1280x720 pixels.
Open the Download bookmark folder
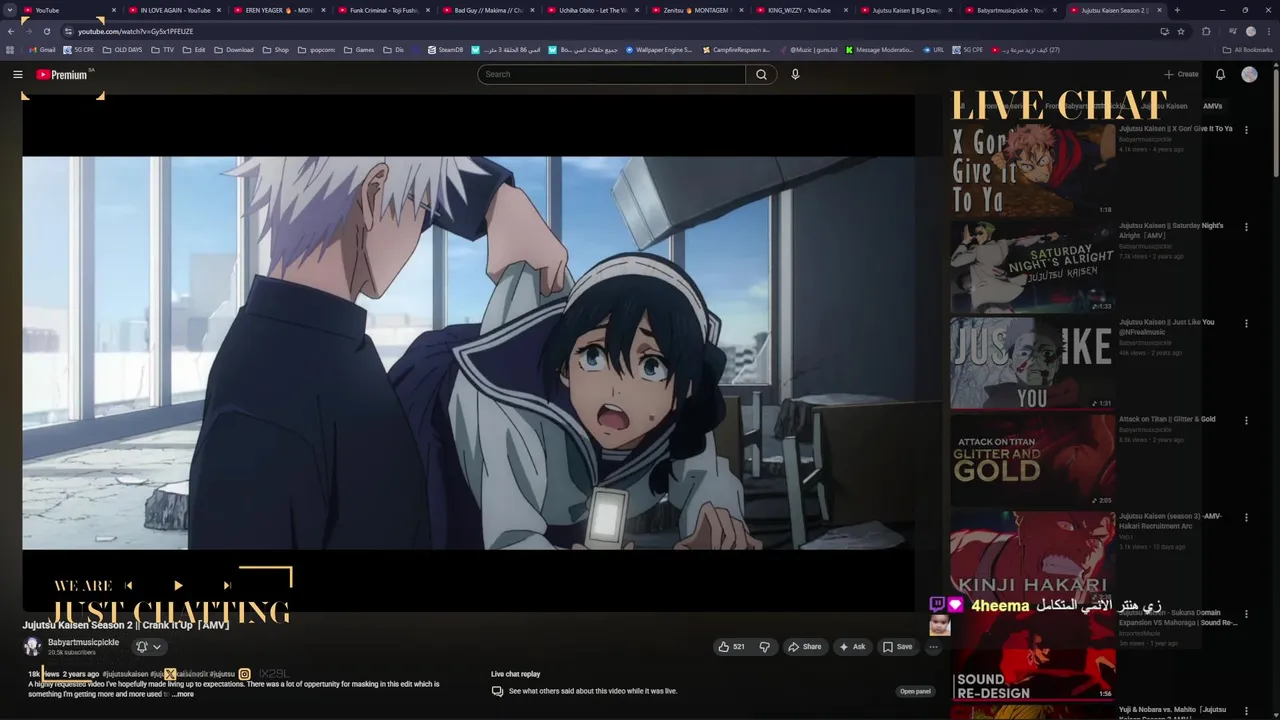coord(234,50)
